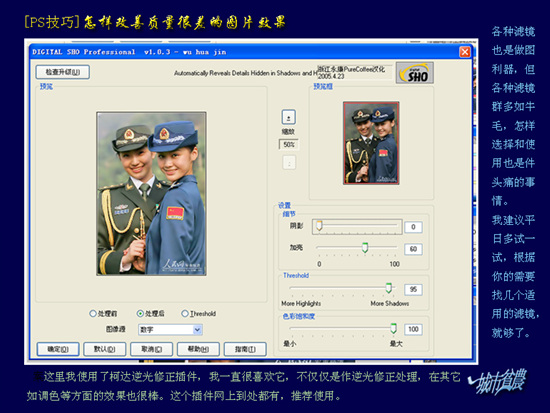Open the 指南 guide button
Viewport: 550px width, 413px height.
pyautogui.click(x=245, y=349)
